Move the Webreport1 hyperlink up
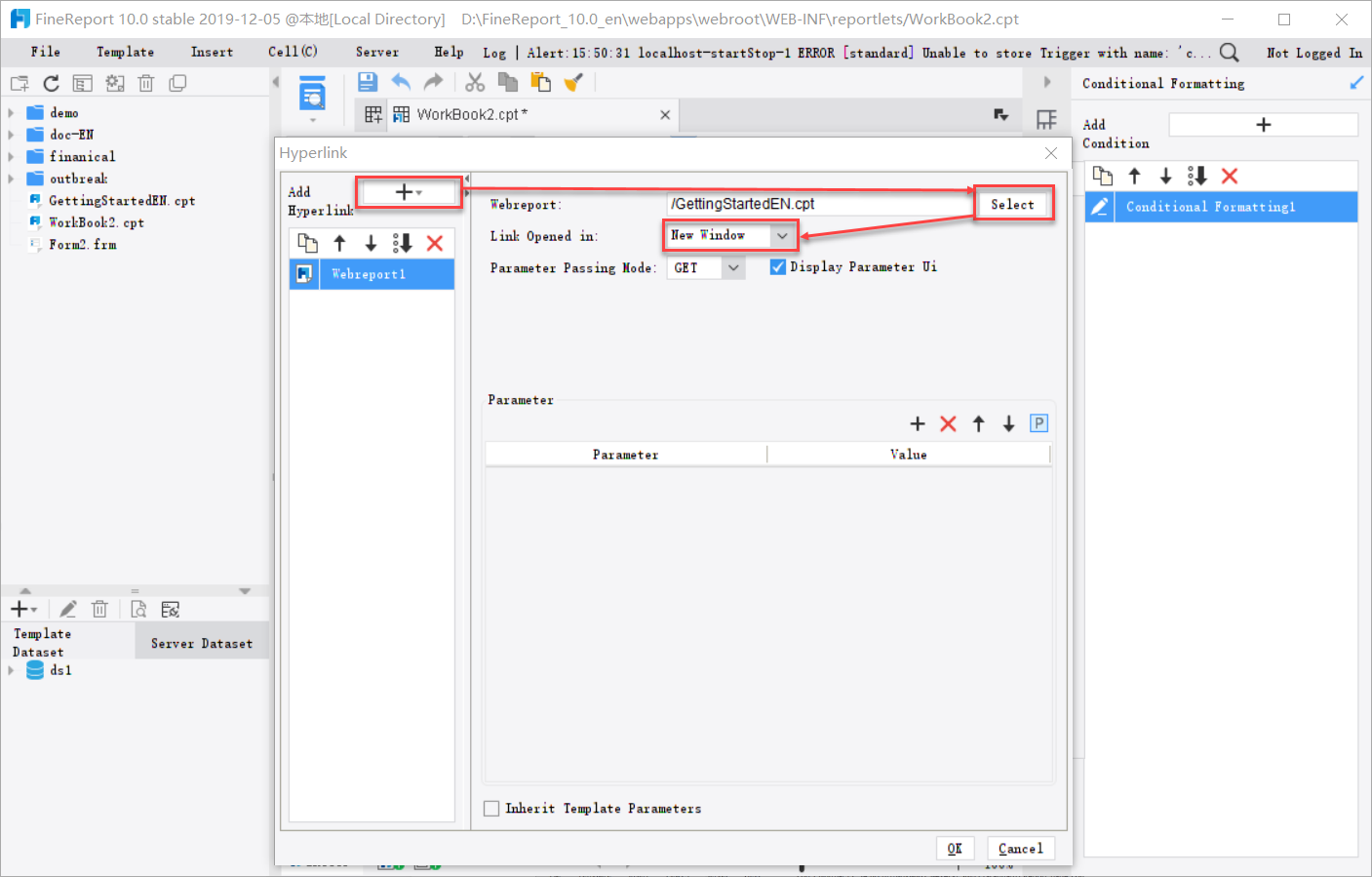 pyautogui.click(x=338, y=243)
